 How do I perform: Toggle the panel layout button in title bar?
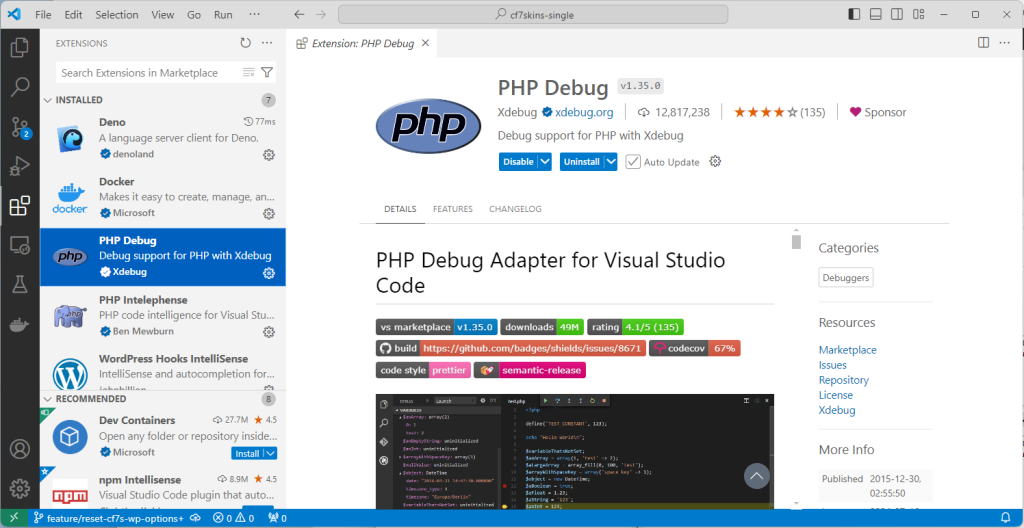click(877, 15)
